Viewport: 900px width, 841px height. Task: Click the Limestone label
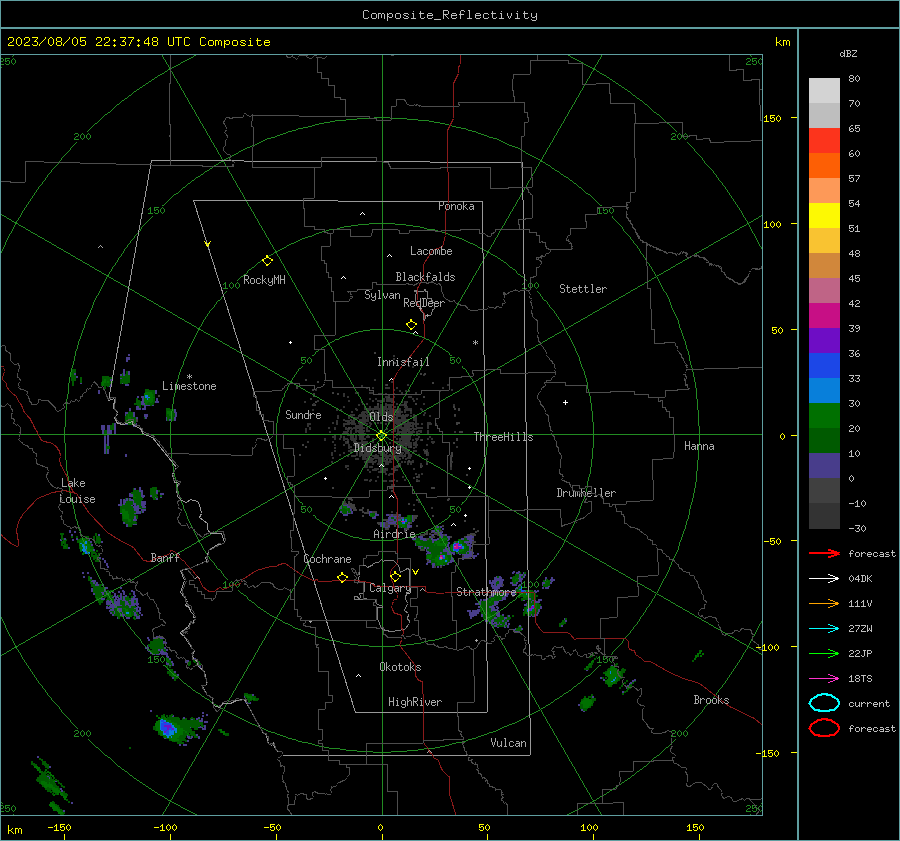pos(189,386)
